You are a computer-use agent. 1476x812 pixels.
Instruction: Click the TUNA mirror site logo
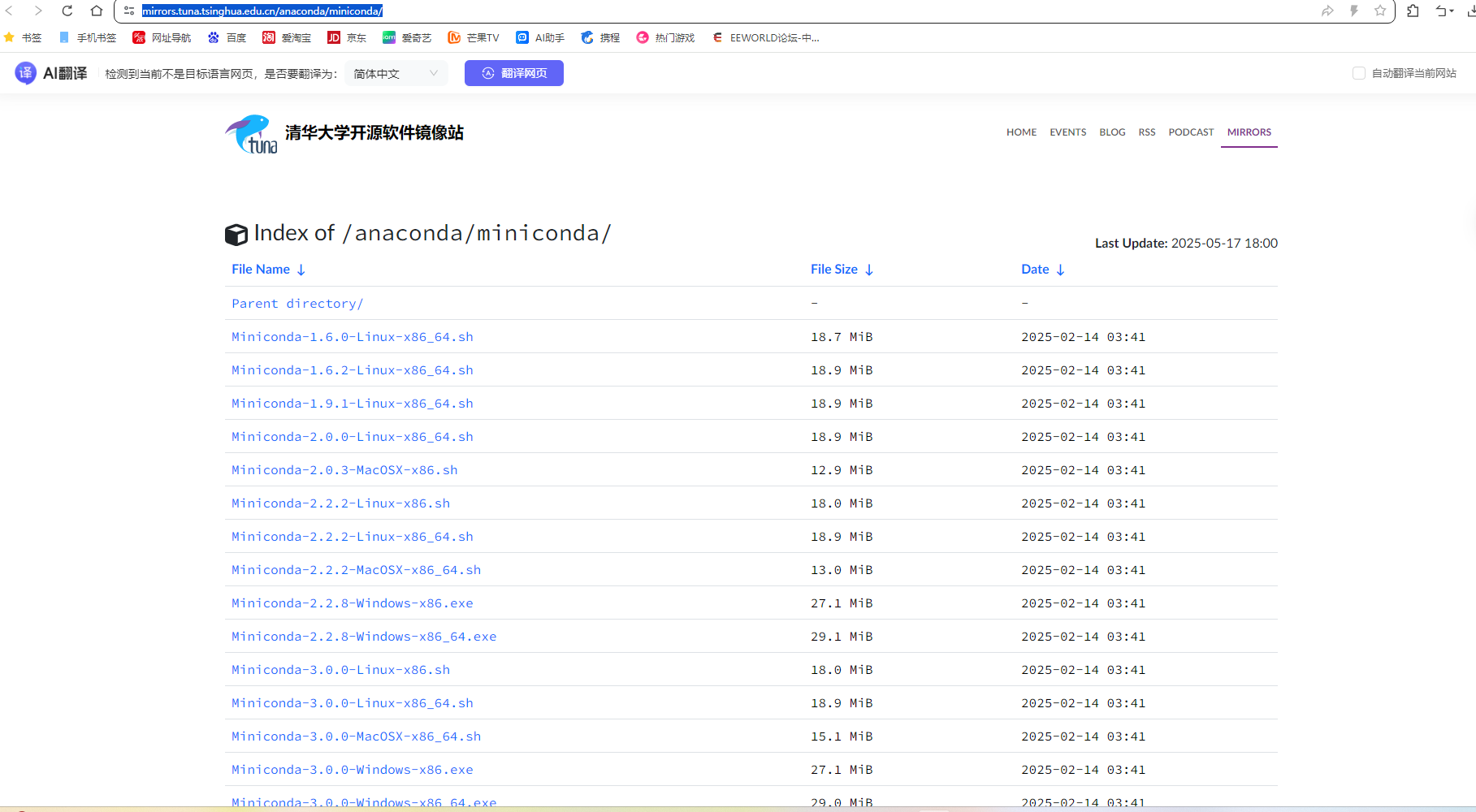pyautogui.click(x=252, y=134)
